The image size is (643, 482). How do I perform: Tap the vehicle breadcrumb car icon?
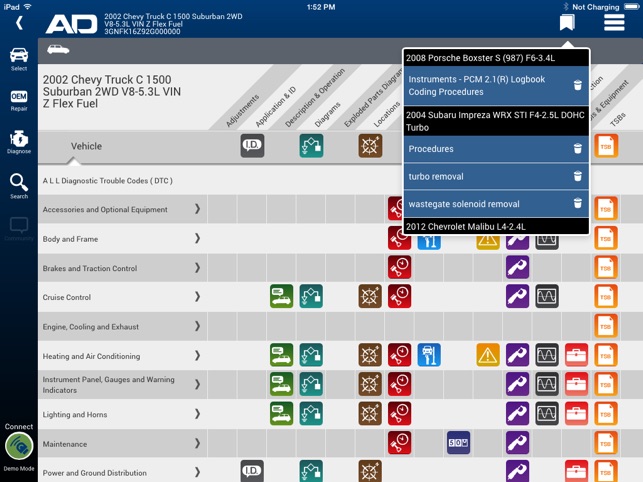[x=58, y=50]
